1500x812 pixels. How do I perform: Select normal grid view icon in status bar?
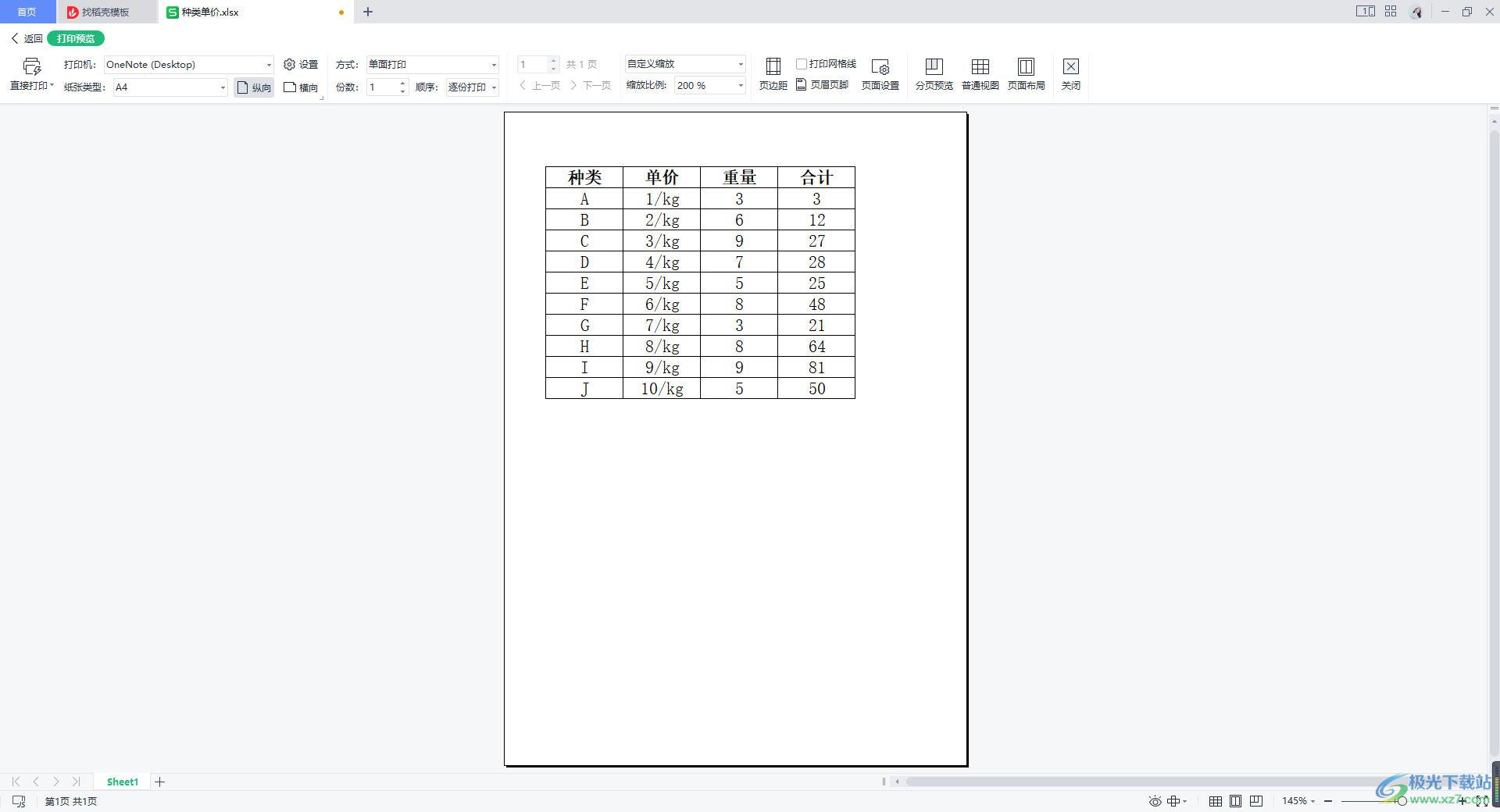(x=1216, y=801)
